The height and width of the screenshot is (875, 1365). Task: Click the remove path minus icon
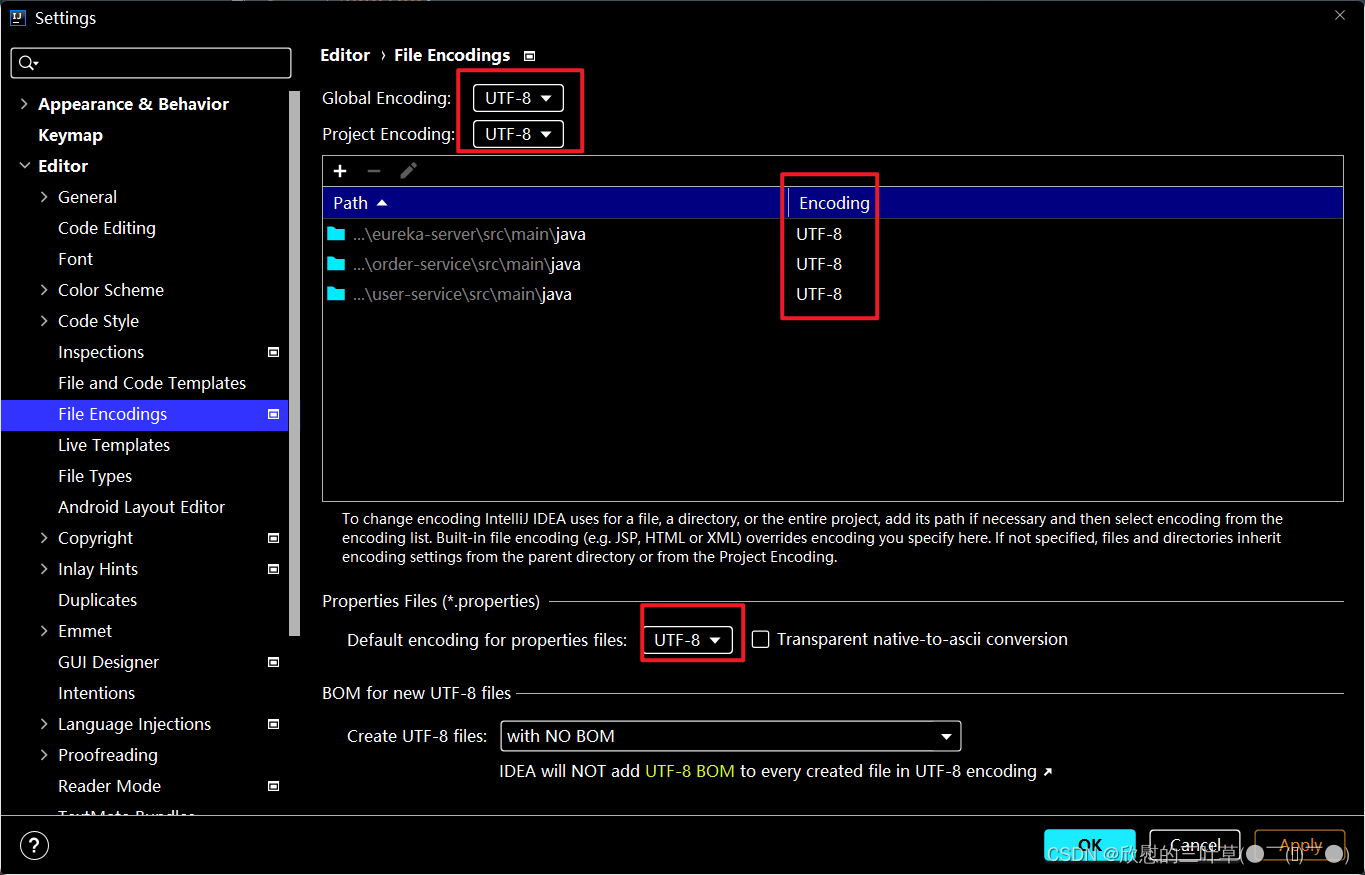coord(374,171)
